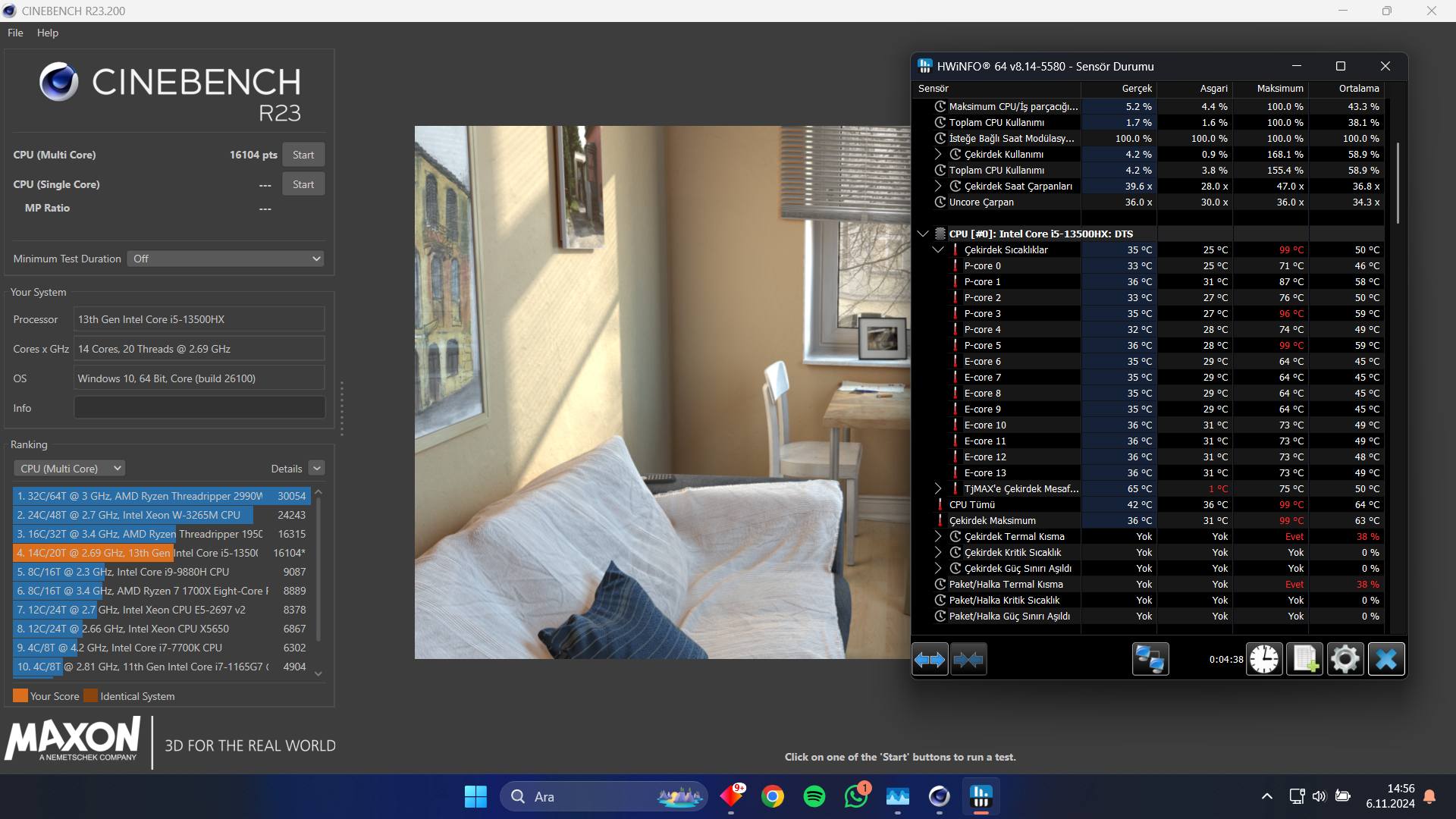This screenshot has width=1456, height=819.
Task: Collapse the Çekirdek Sıcaklıklar tree node
Action: pos(938,249)
